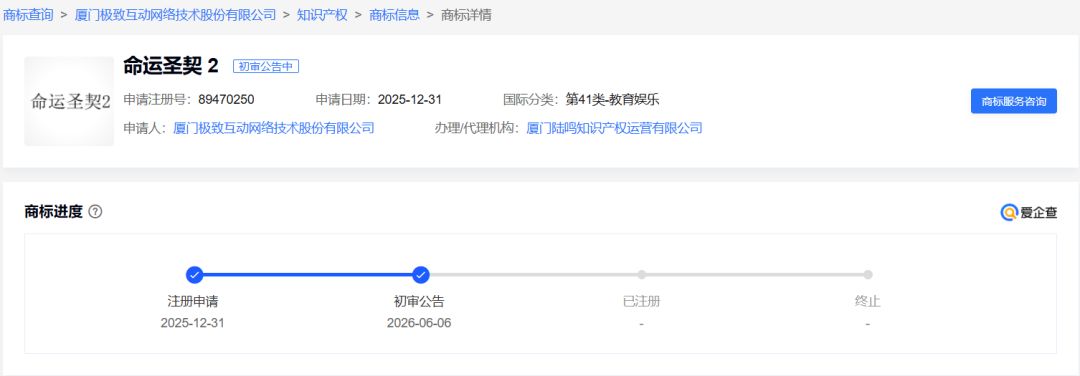Click the 已注册 step label

click(641, 302)
